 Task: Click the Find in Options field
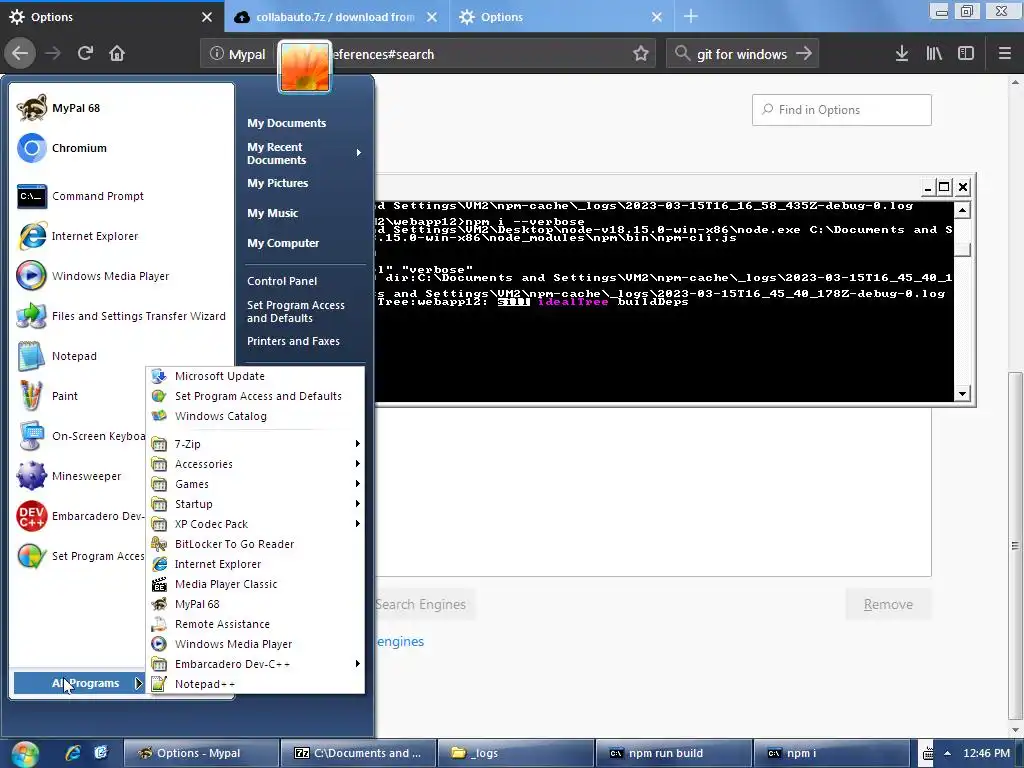[x=841, y=110]
